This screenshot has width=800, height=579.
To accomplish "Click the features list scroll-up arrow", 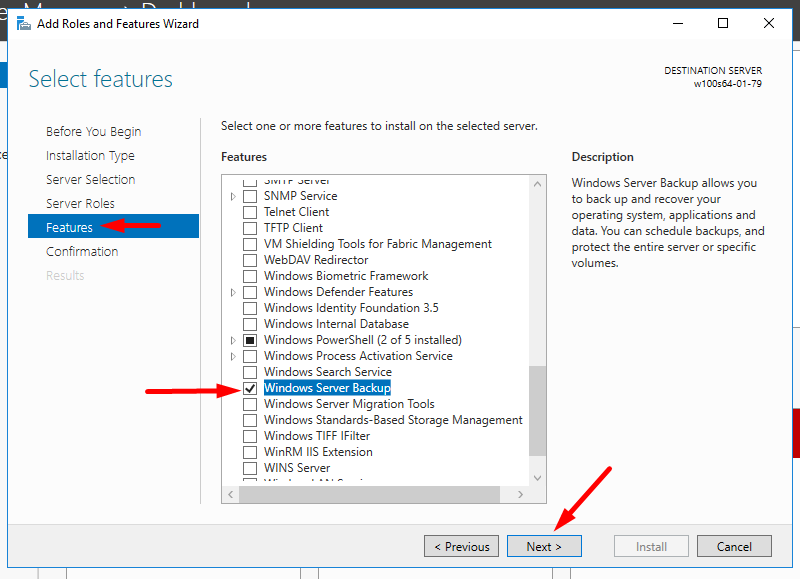I will tap(538, 184).
